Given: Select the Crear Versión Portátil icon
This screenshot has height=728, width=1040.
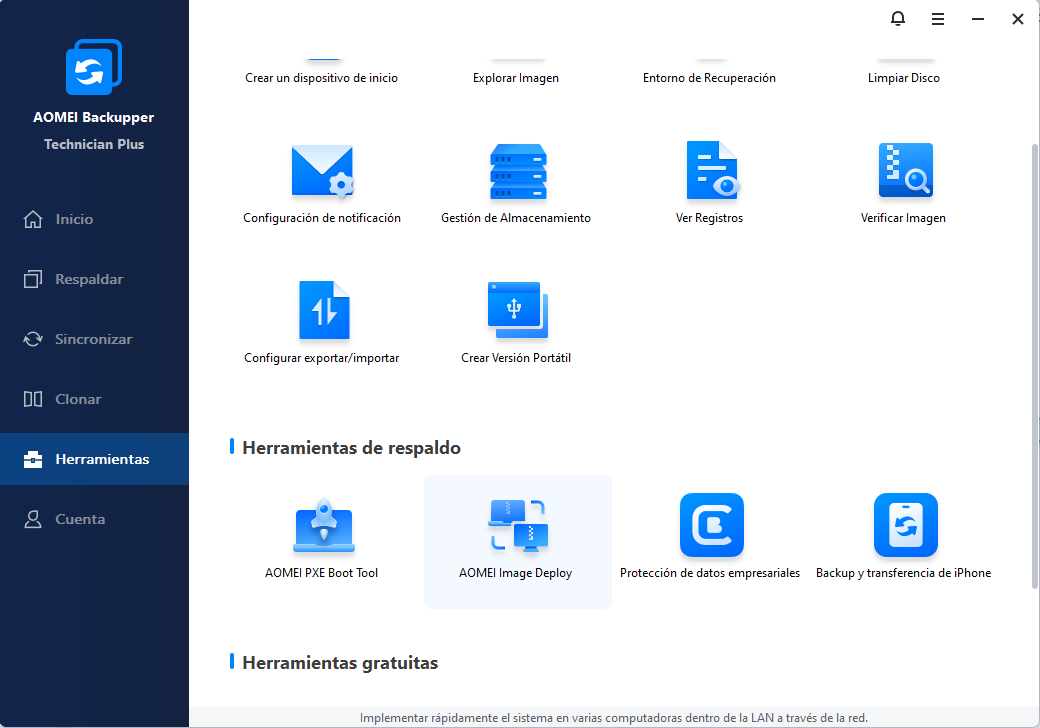Looking at the screenshot, I should tap(518, 310).
